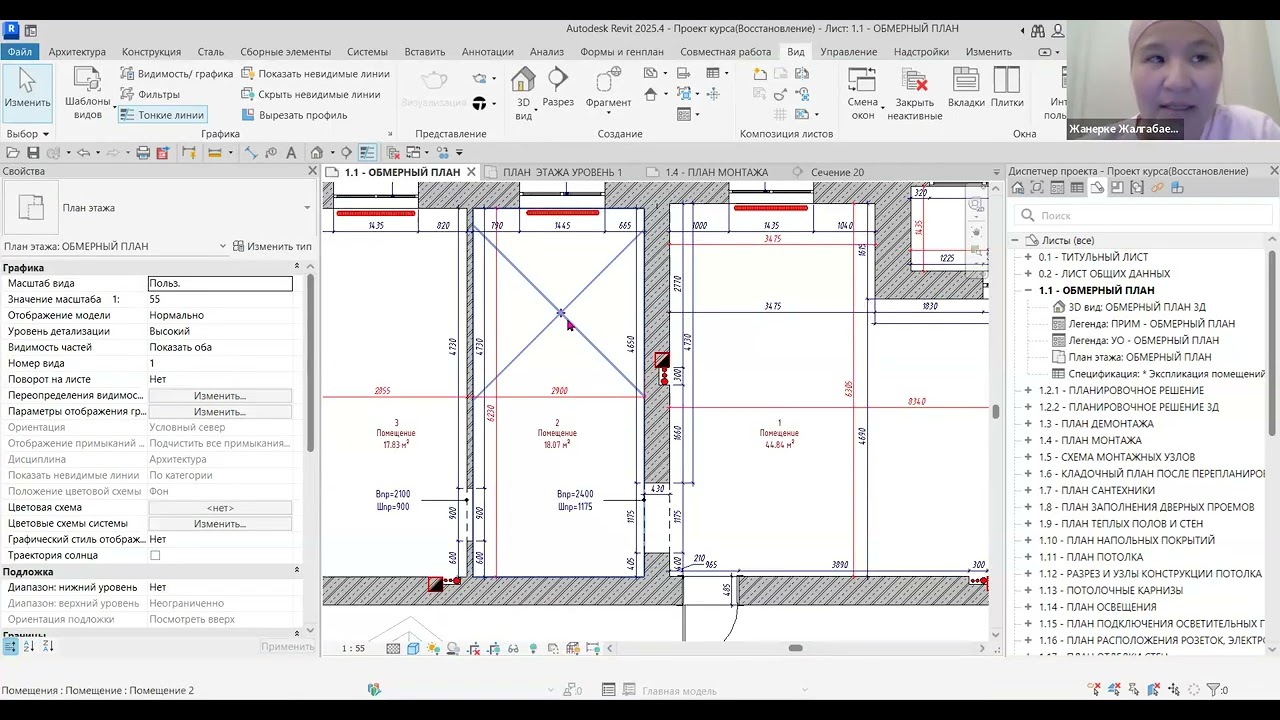
Task: Click the text tool in quick access toolbar
Action: pos(291,153)
